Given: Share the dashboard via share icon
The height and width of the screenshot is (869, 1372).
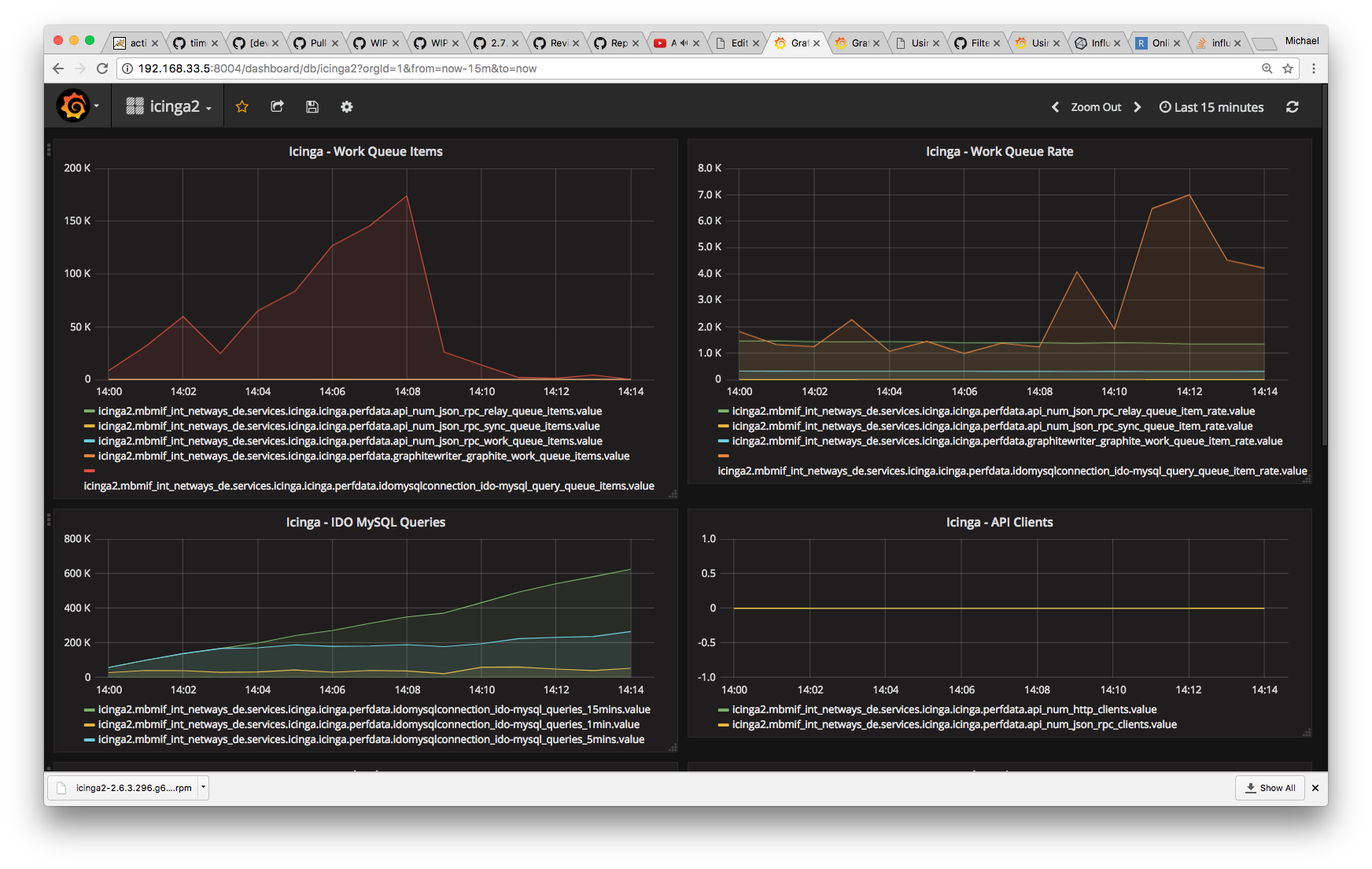Looking at the screenshot, I should (277, 106).
